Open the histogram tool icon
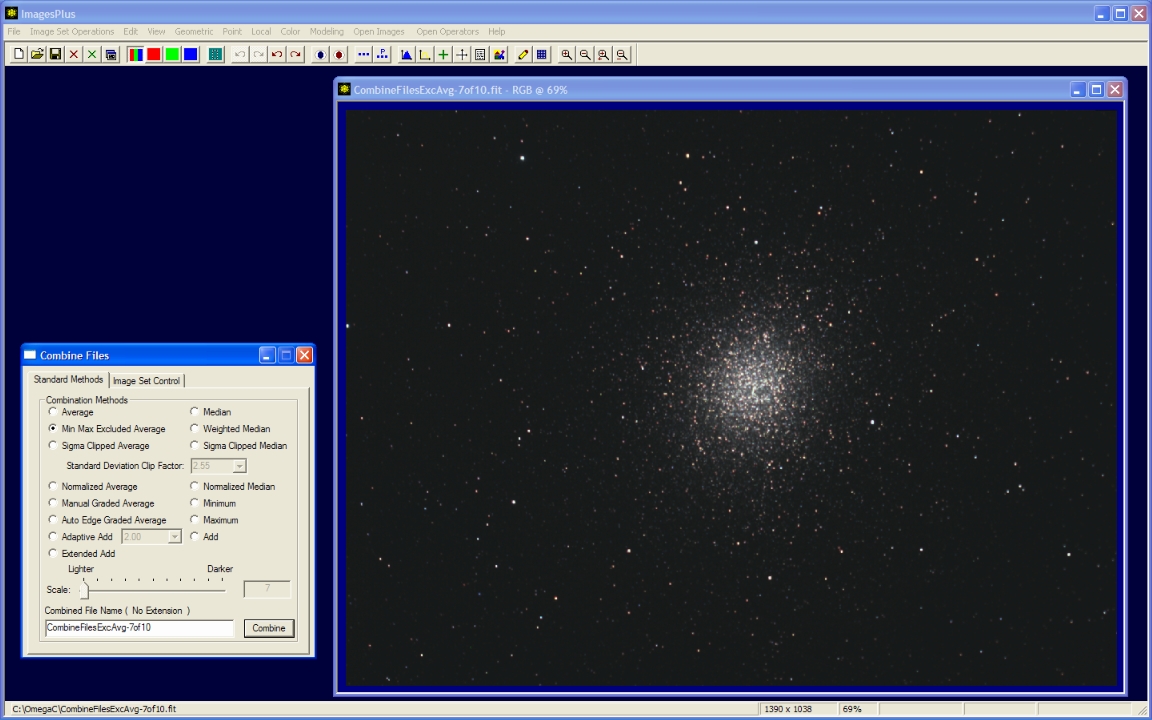The image size is (1152, 720). point(406,54)
